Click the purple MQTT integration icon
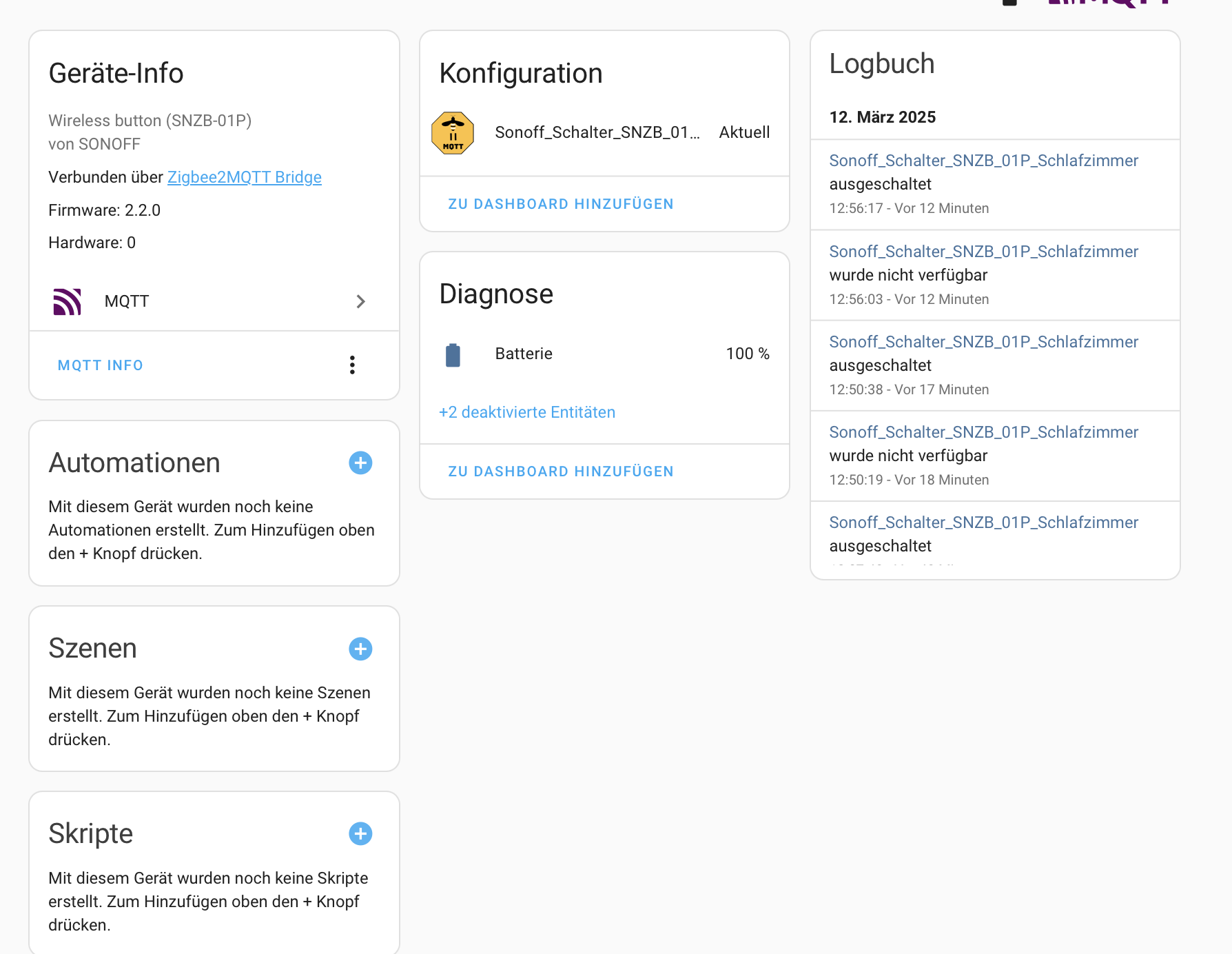 point(68,302)
